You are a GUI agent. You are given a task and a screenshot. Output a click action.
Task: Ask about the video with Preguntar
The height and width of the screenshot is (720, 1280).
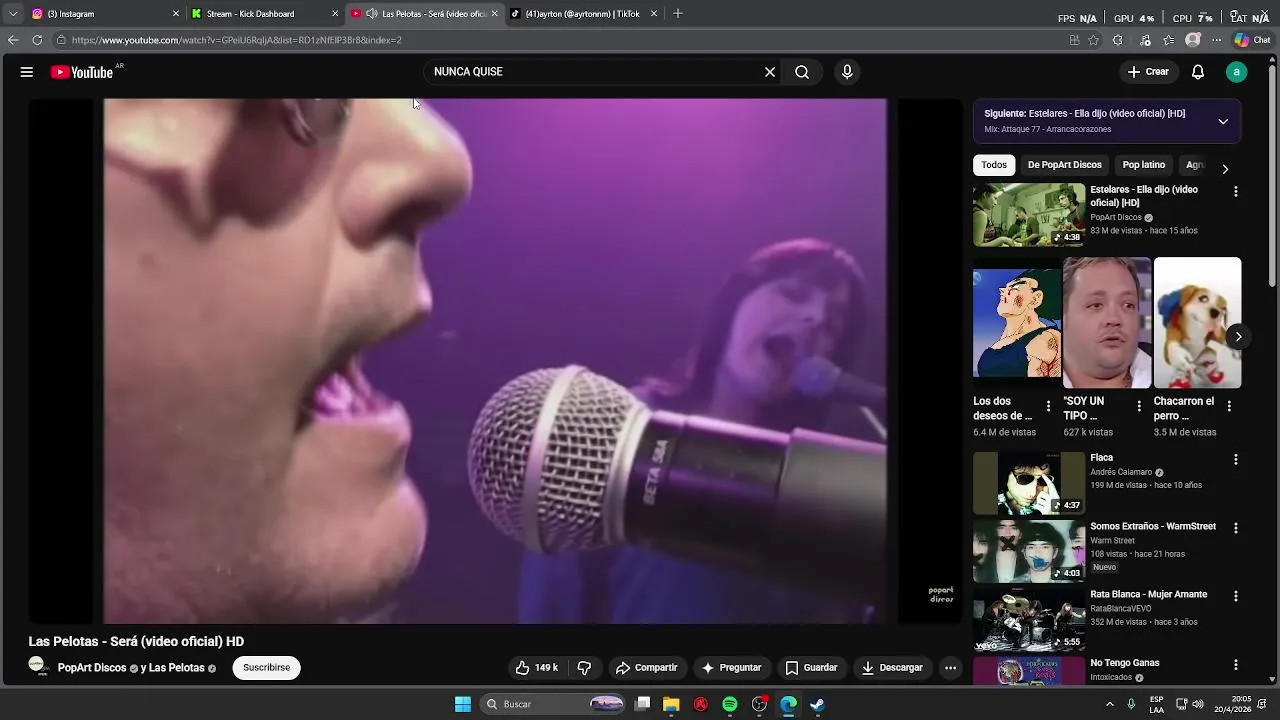click(x=731, y=668)
